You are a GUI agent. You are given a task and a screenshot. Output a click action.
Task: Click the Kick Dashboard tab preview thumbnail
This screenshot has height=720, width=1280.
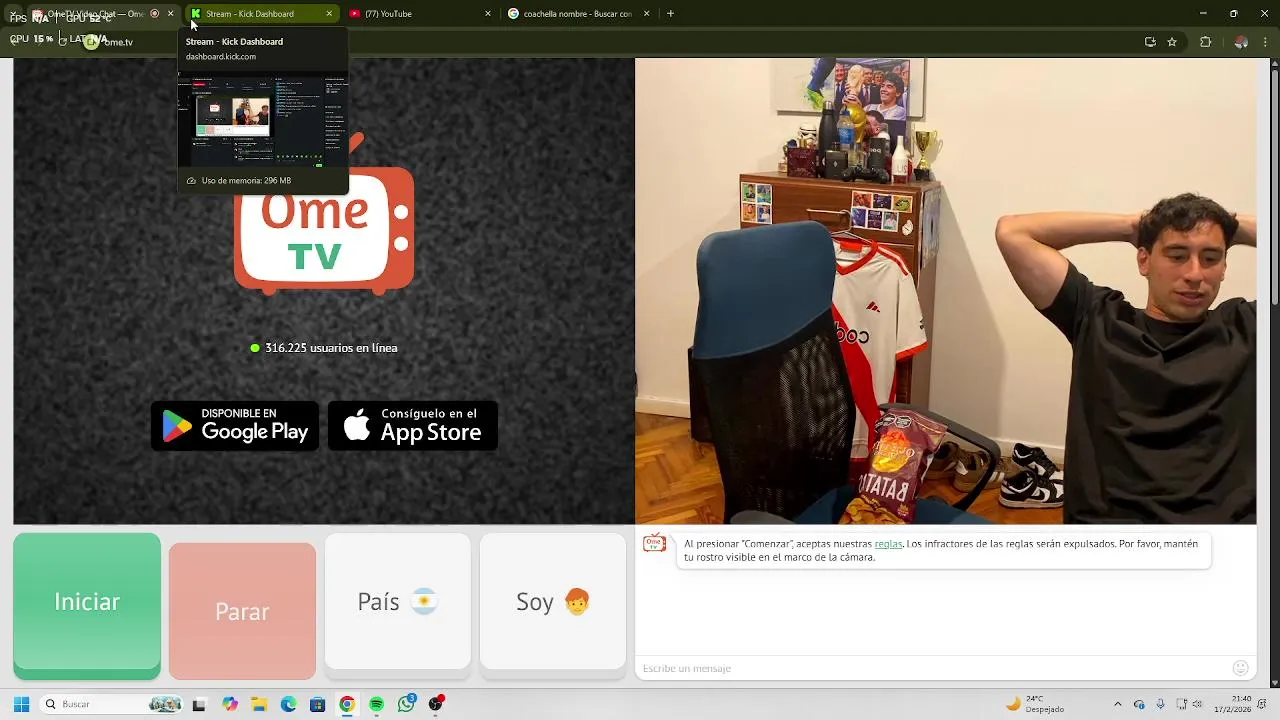[x=263, y=118]
